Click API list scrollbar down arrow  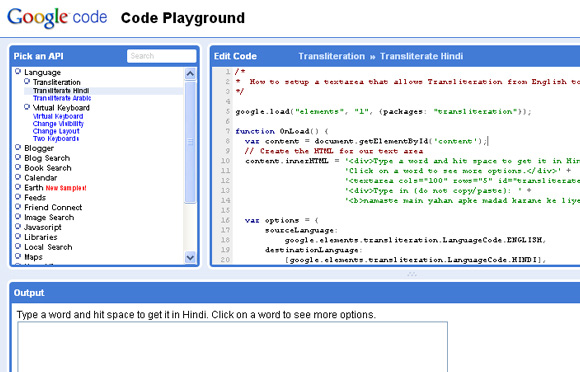(x=190, y=257)
